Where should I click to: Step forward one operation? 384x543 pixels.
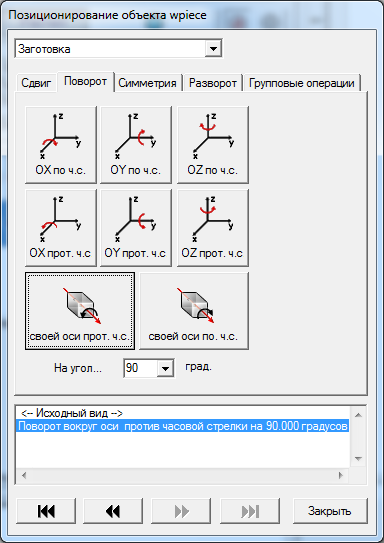click(181, 511)
